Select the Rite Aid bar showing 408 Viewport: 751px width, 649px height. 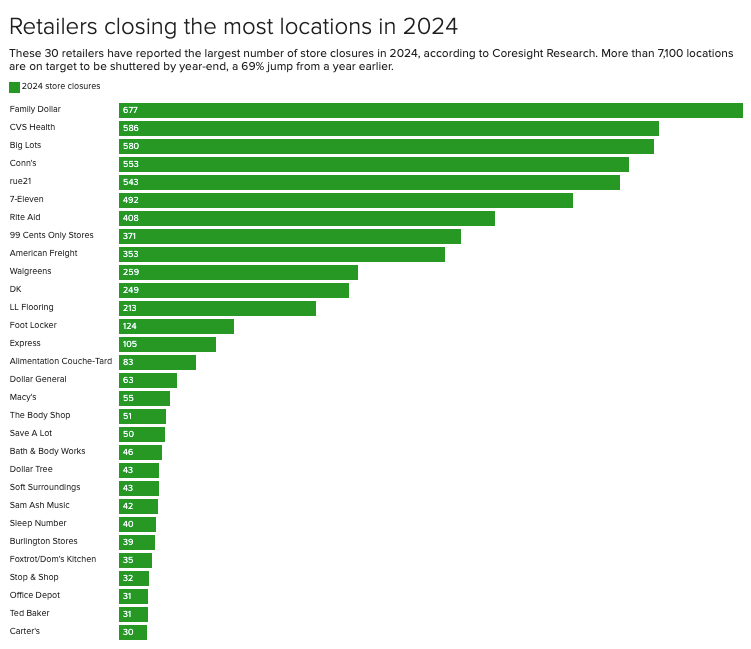[x=307, y=218]
